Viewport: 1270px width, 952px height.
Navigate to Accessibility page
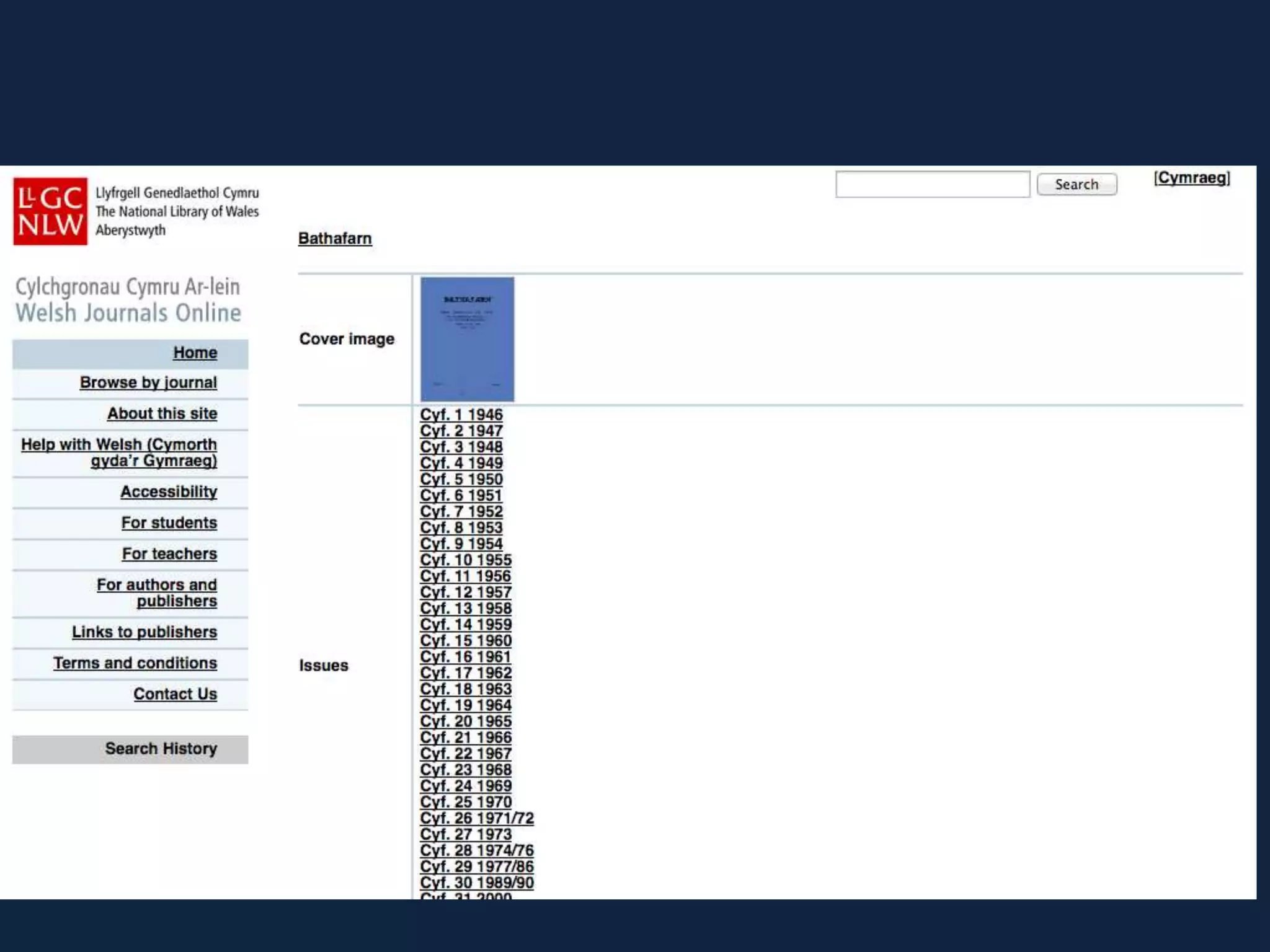tap(169, 491)
